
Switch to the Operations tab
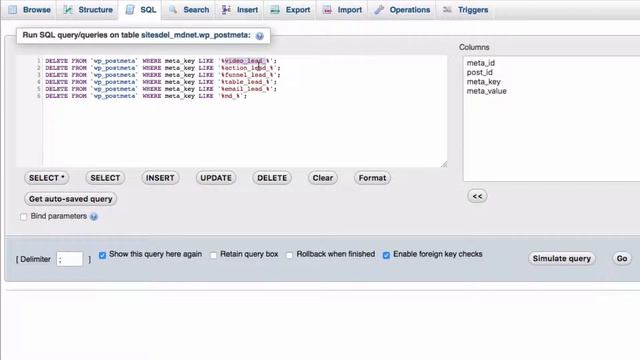tap(402, 9)
